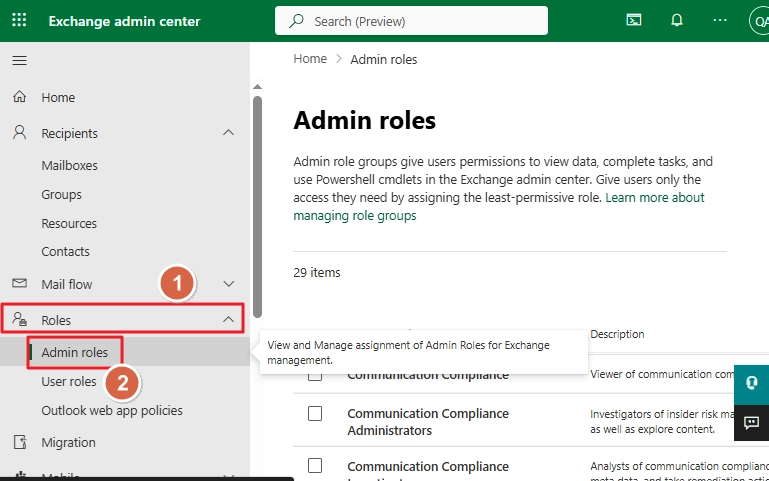Click the '29 items' count text
This screenshot has height=481, width=769.
(x=317, y=273)
